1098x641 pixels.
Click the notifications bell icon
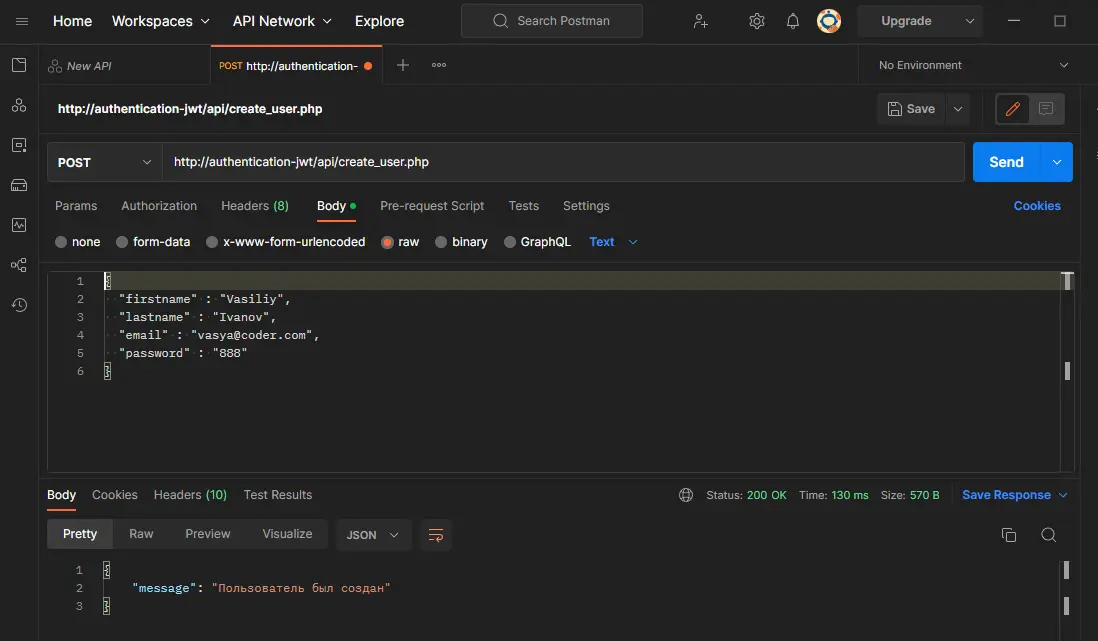792,21
